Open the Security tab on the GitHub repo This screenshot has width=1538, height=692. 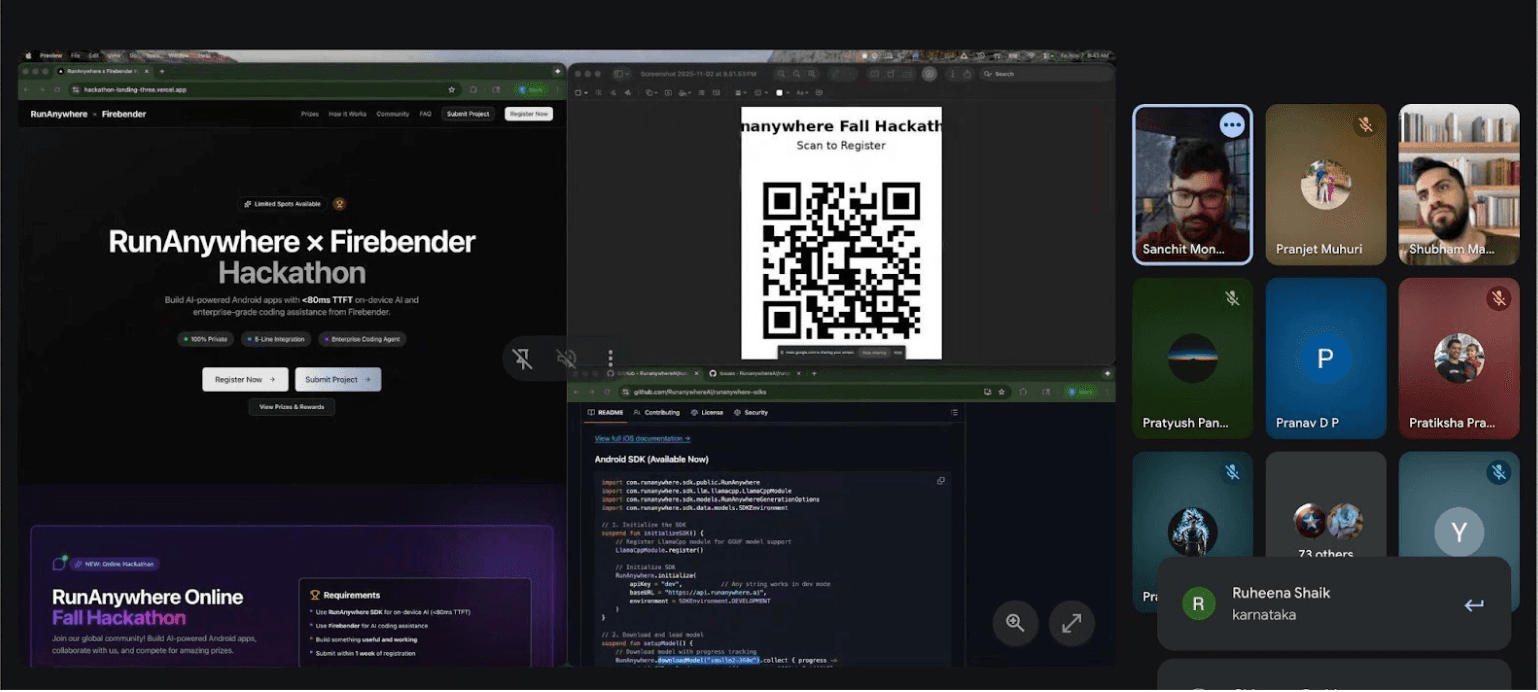756,412
